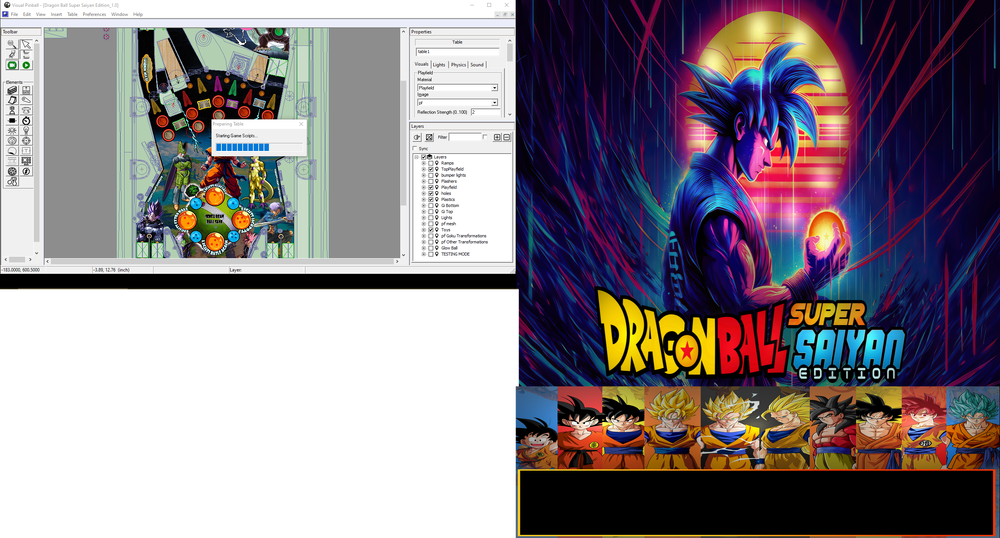Uncheck the holes layer checkbox
This screenshot has height=538, width=1000.
tap(430, 193)
